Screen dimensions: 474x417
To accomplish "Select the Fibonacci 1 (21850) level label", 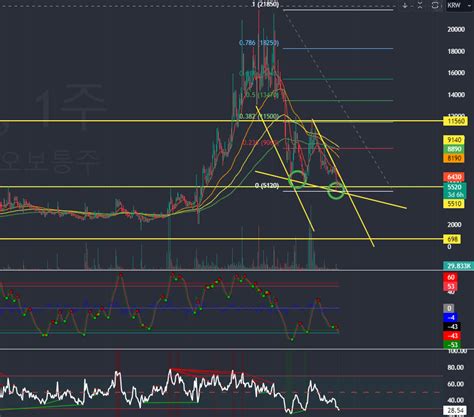I will coord(265,4).
